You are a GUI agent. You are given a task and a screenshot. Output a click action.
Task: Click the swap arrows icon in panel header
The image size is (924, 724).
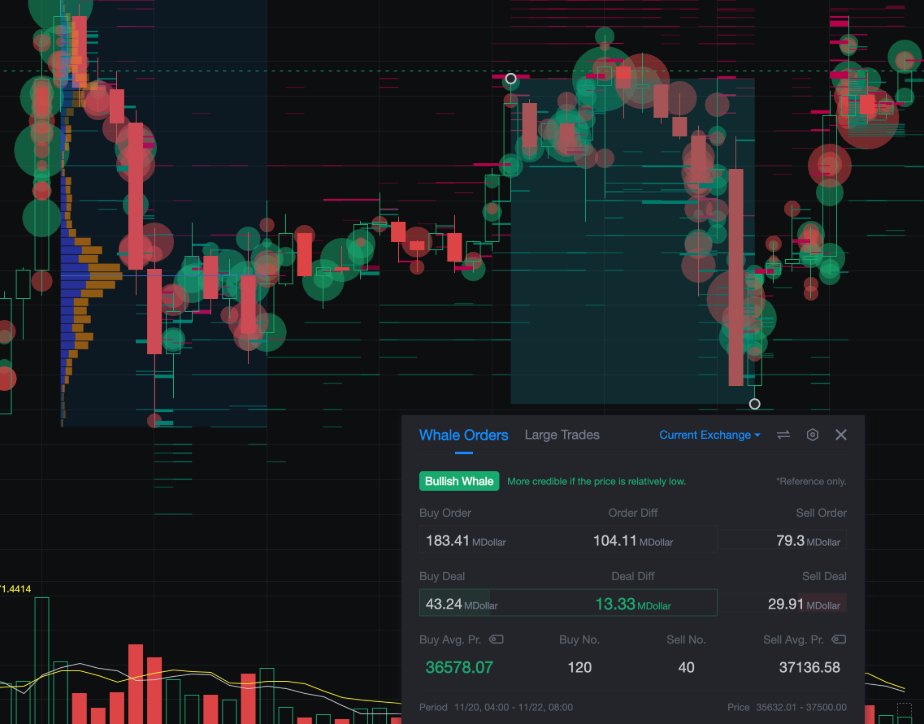tap(784, 435)
